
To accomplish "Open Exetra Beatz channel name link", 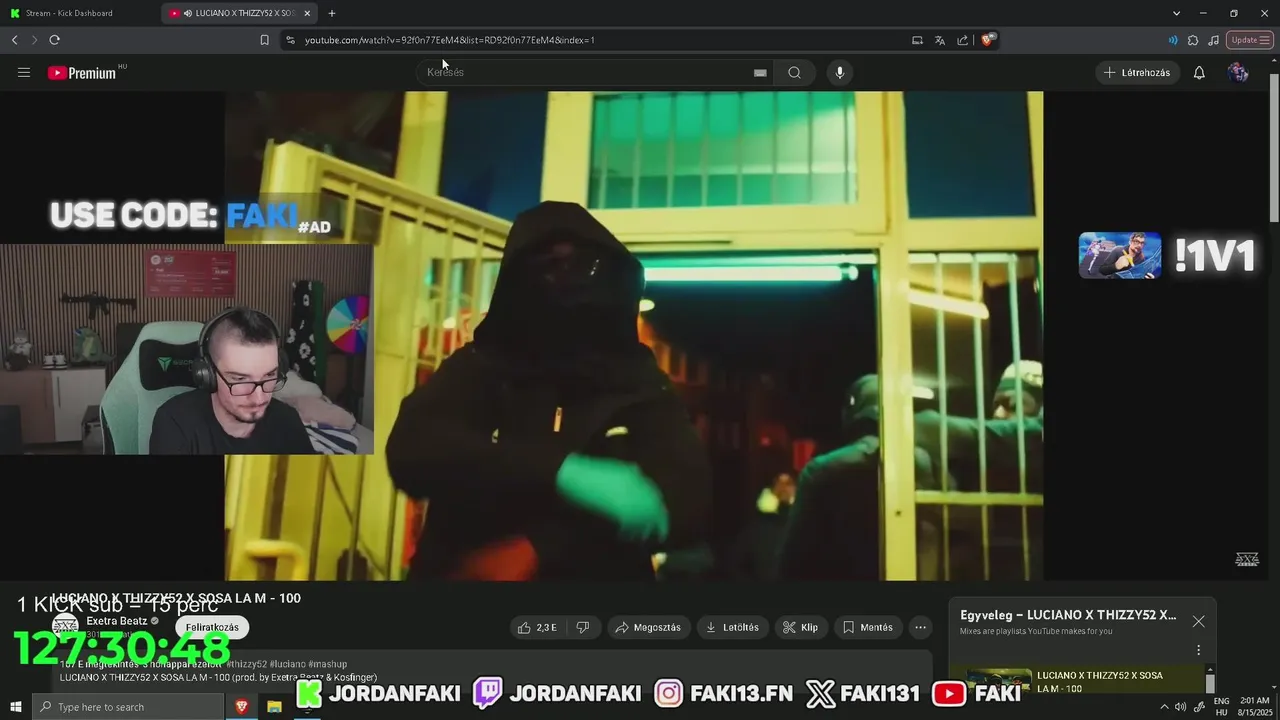I will click(117, 621).
